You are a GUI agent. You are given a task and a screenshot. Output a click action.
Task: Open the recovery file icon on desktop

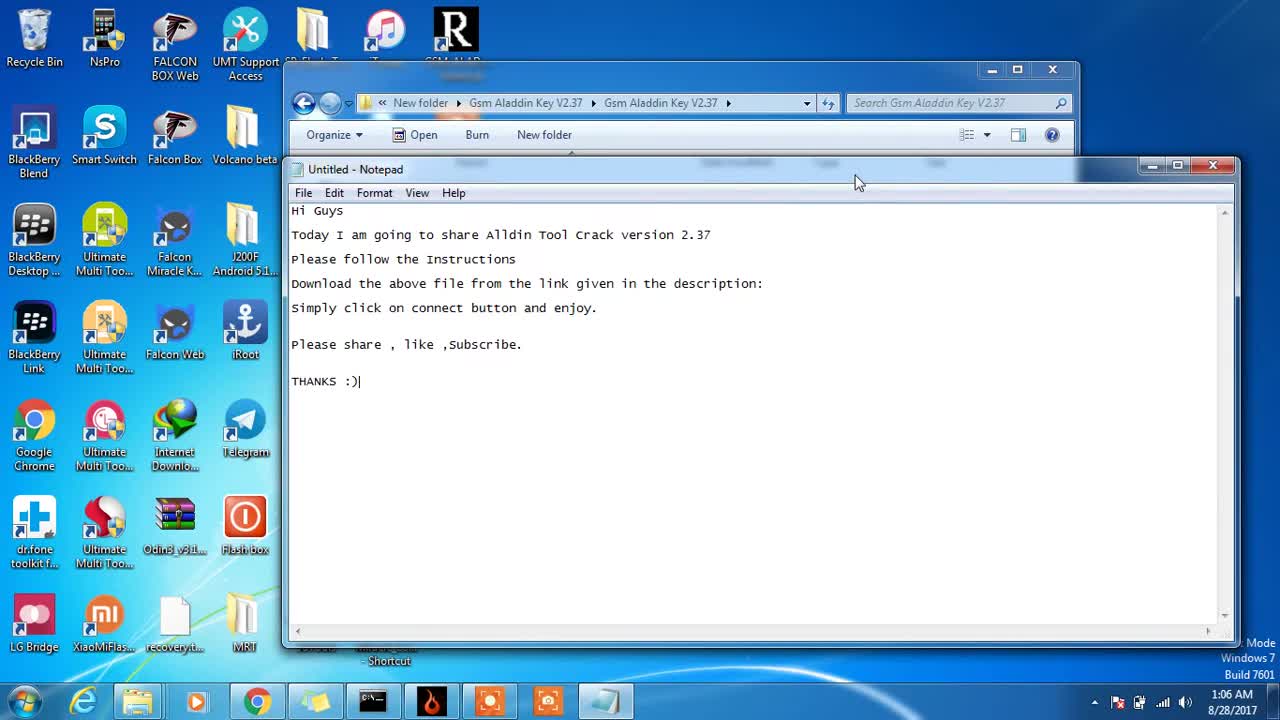[x=175, y=625]
